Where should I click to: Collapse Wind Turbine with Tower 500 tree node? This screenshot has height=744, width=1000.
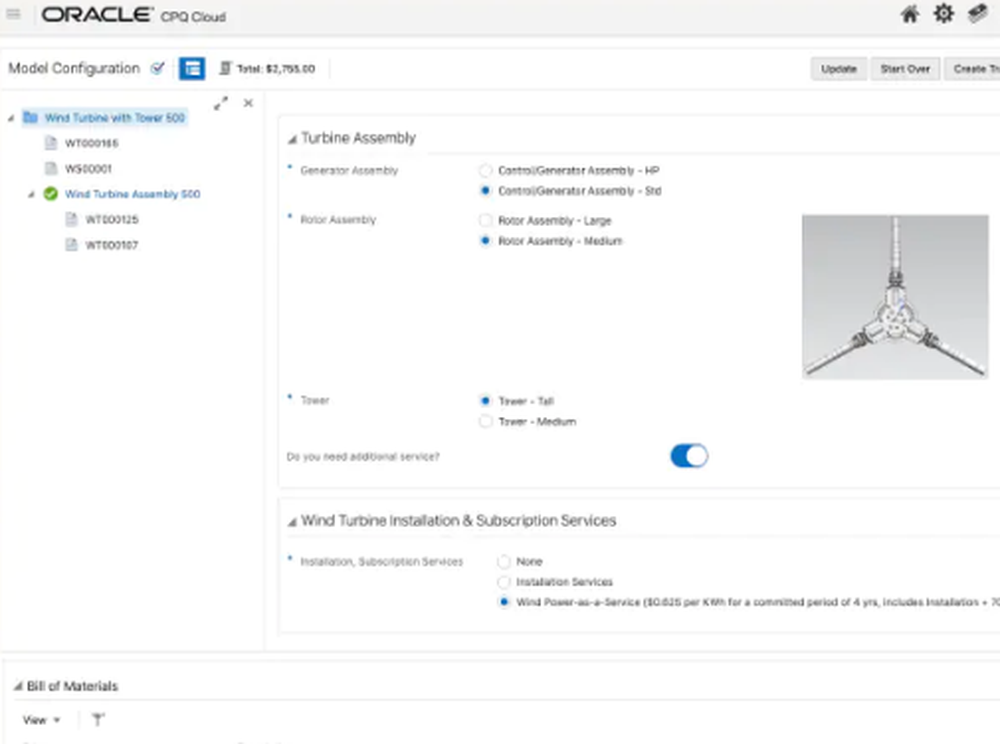[x=11, y=118]
